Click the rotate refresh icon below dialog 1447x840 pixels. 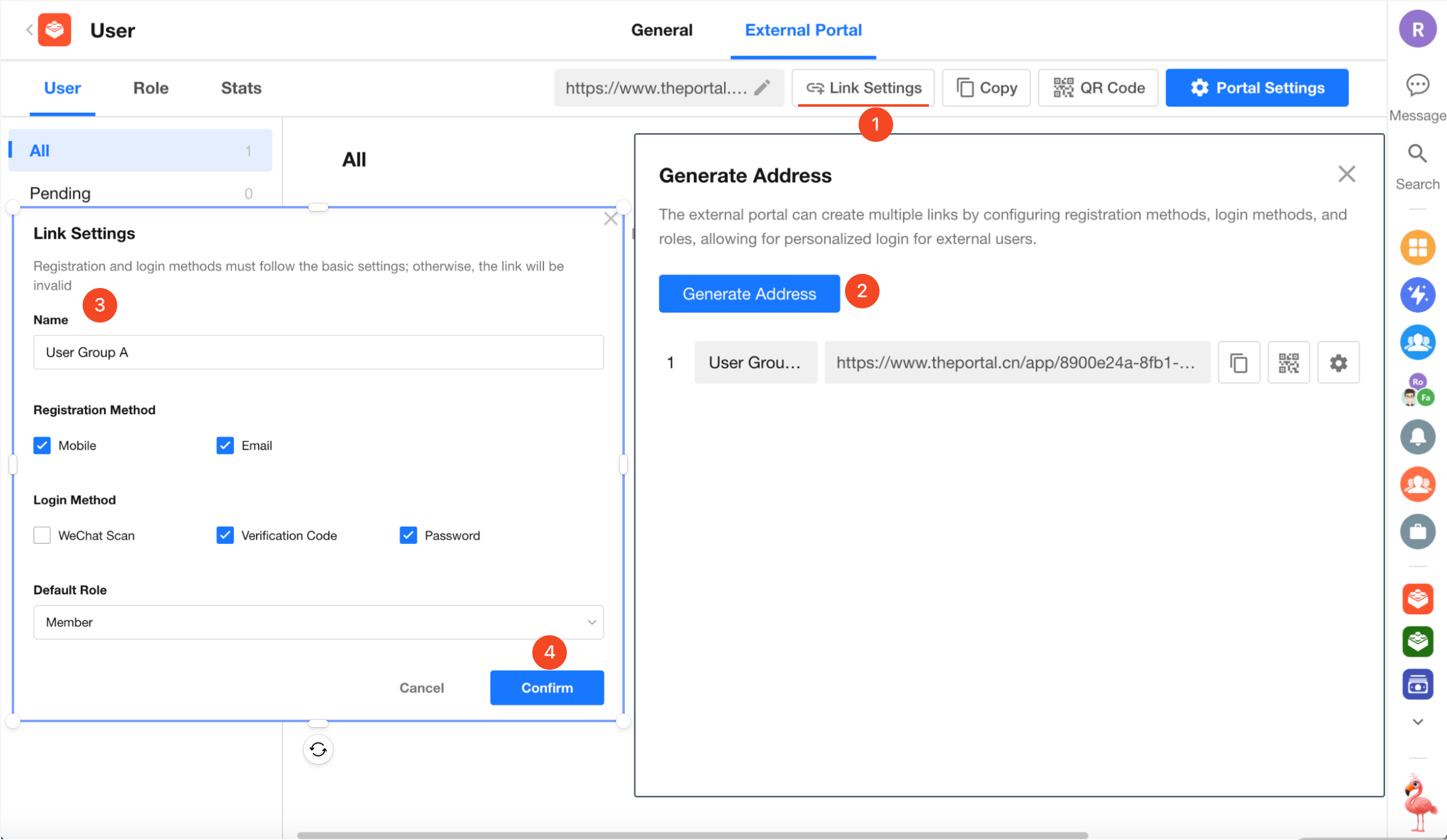318,749
